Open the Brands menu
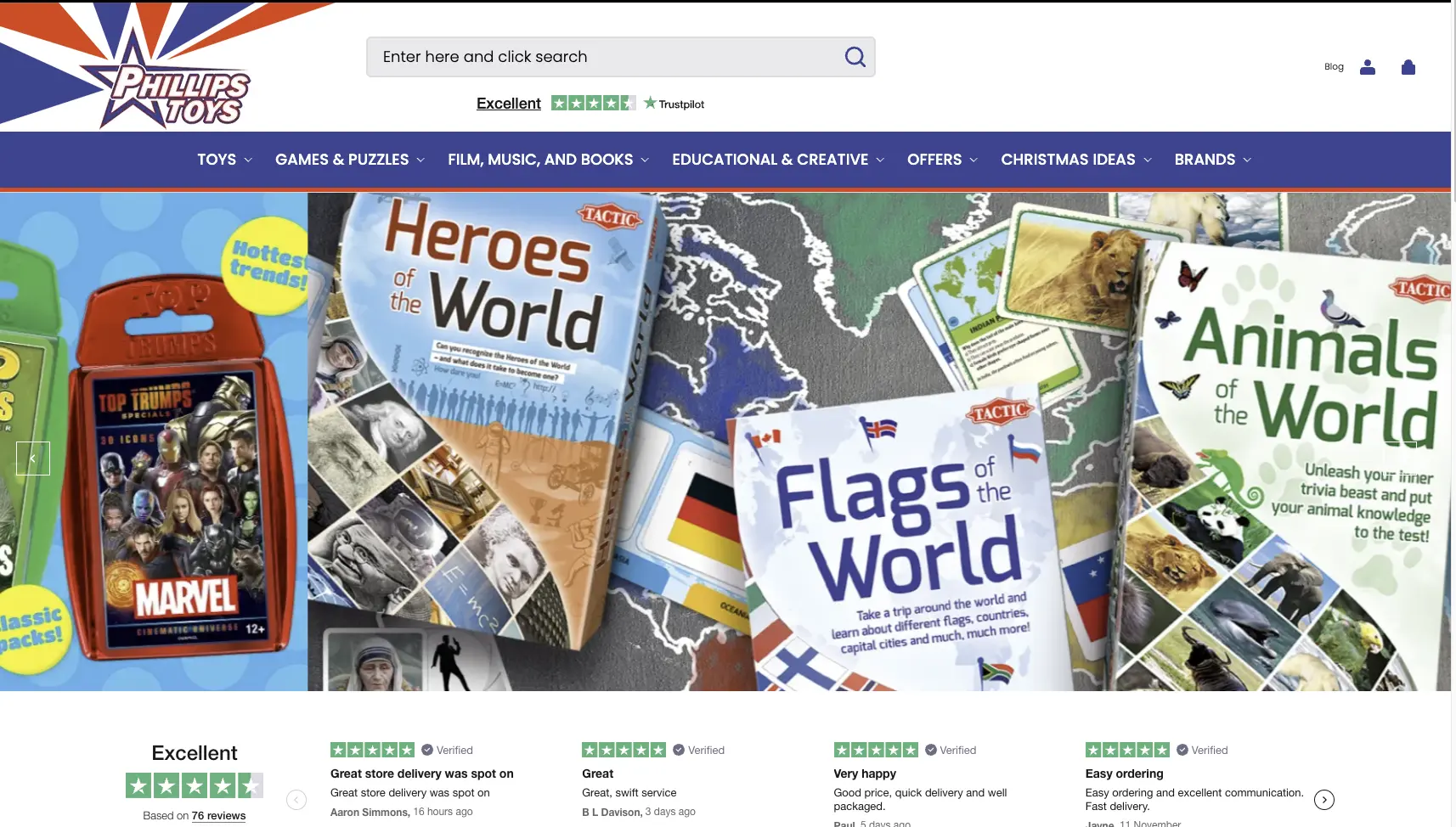This screenshot has height=827, width=1456. (x=1205, y=160)
